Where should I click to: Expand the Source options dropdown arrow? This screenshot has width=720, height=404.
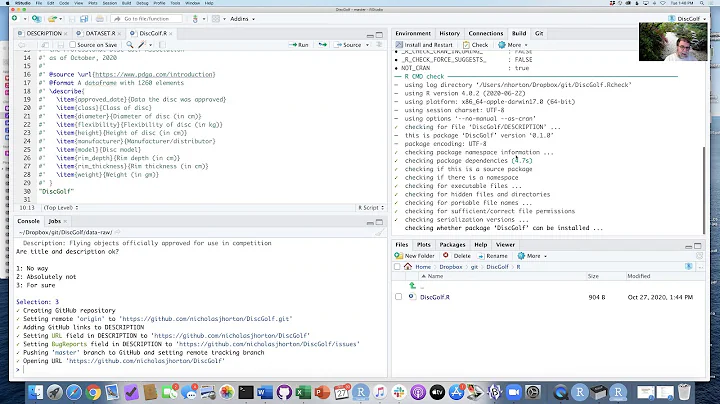(367, 45)
